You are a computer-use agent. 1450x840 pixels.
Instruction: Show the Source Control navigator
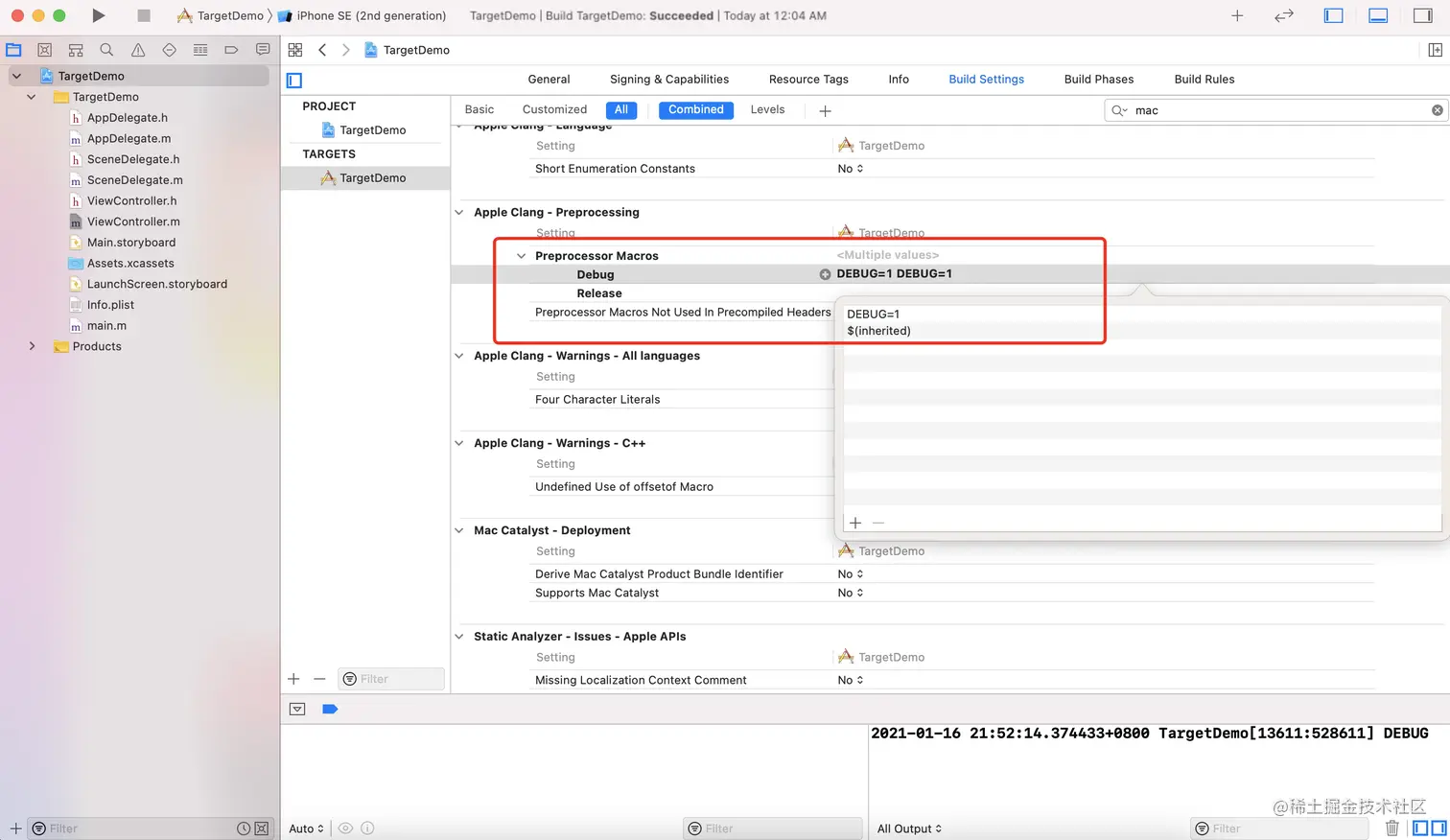coord(44,50)
